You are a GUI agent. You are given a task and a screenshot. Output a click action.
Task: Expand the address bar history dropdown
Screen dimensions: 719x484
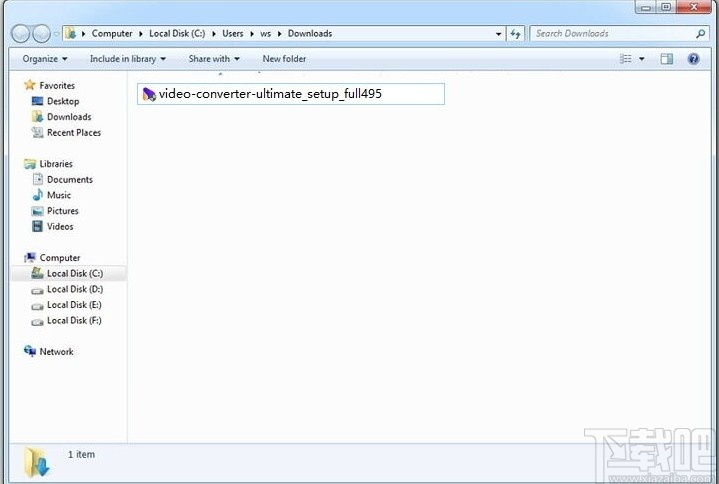tap(498, 34)
